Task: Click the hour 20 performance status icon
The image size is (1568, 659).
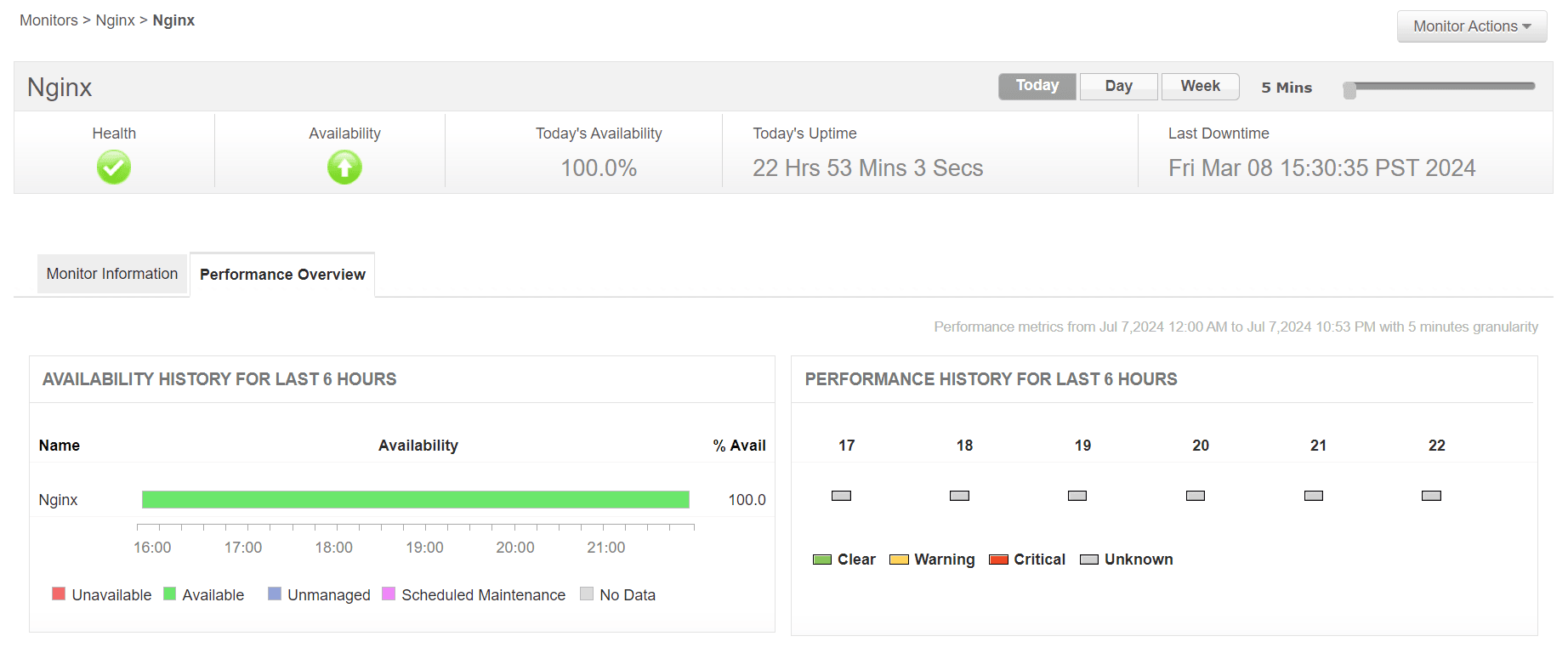Action: pos(1196,496)
